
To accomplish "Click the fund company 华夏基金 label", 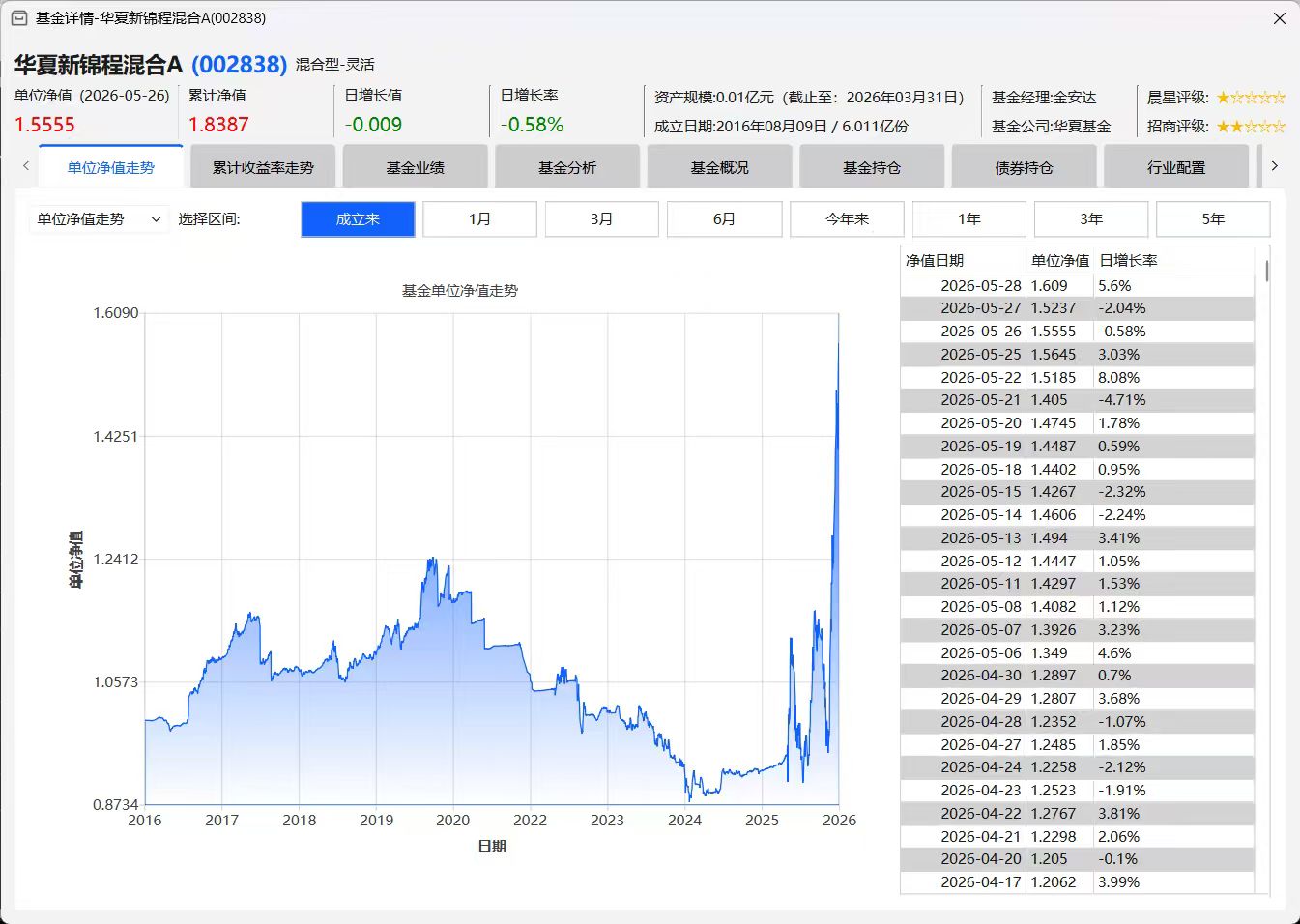I will [1051, 127].
